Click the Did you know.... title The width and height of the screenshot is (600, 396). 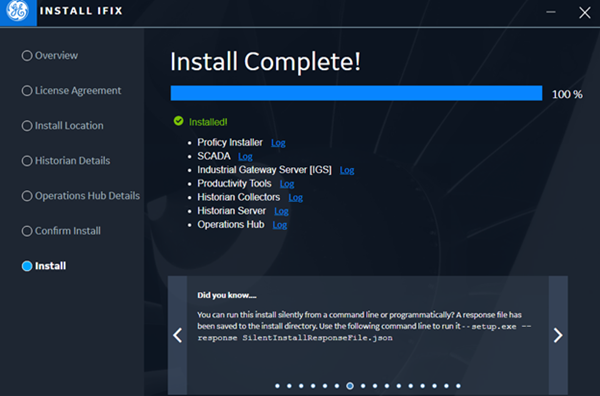pos(227,295)
